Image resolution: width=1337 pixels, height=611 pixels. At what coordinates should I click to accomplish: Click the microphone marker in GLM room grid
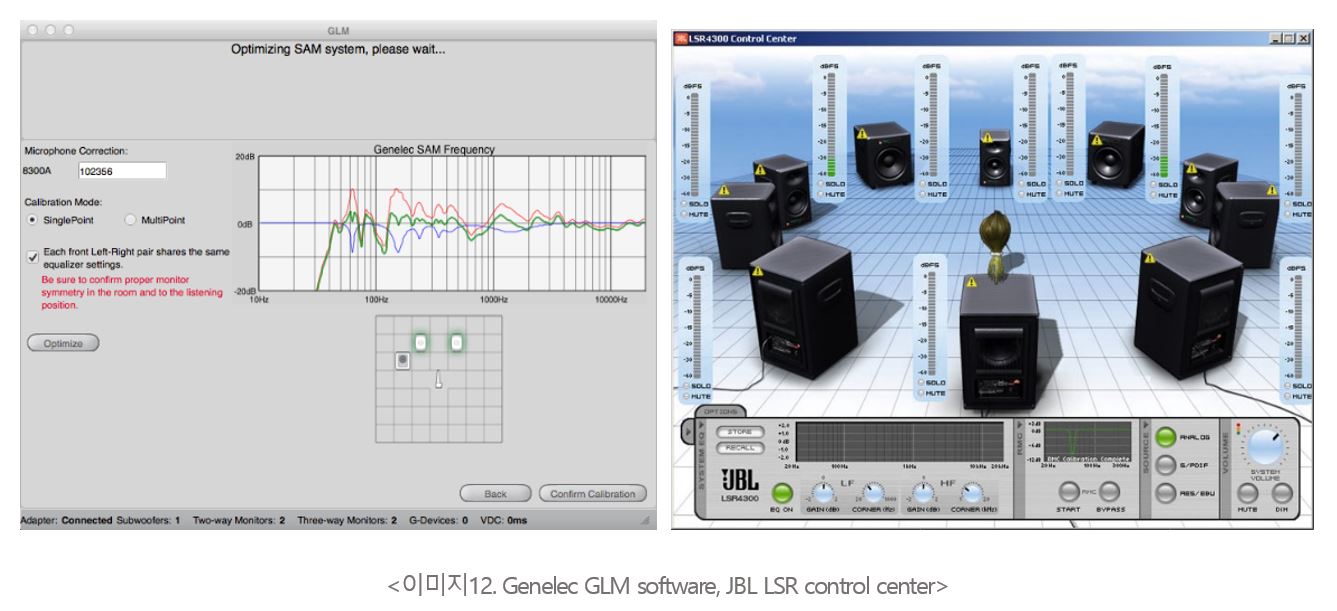pyautogui.click(x=438, y=379)
